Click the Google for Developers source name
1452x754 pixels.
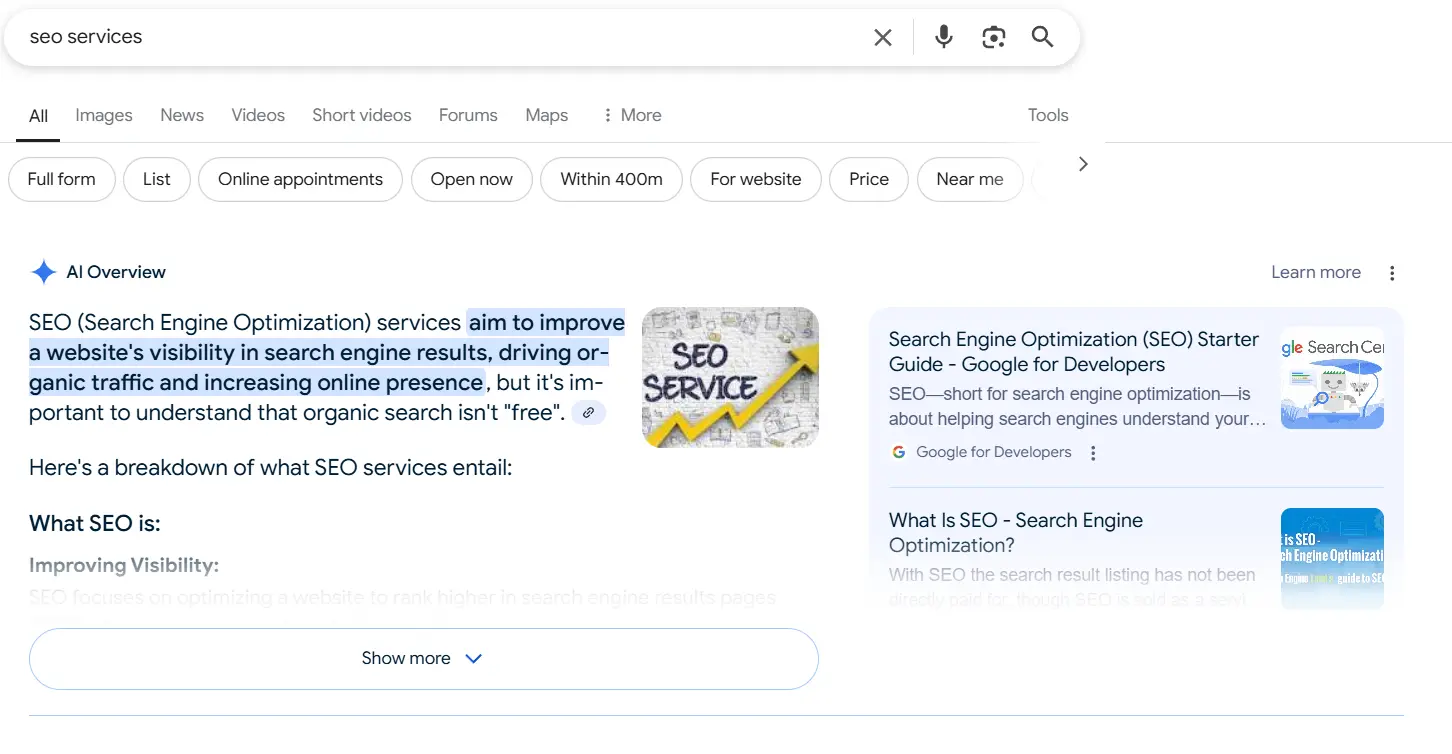pos(994,453)
